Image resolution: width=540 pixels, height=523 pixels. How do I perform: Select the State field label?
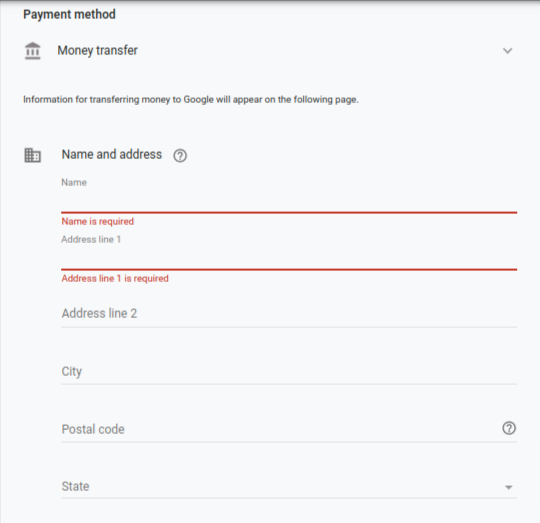75,487
